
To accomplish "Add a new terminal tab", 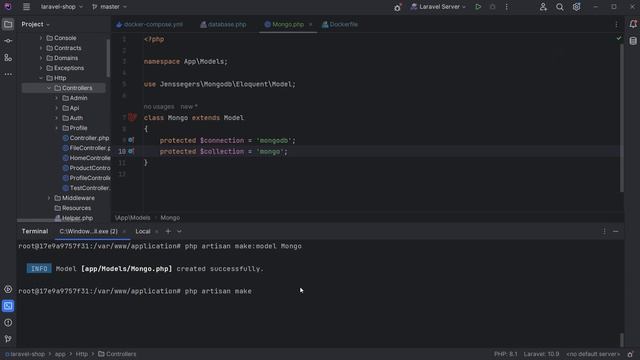I will tap(168, 231).
